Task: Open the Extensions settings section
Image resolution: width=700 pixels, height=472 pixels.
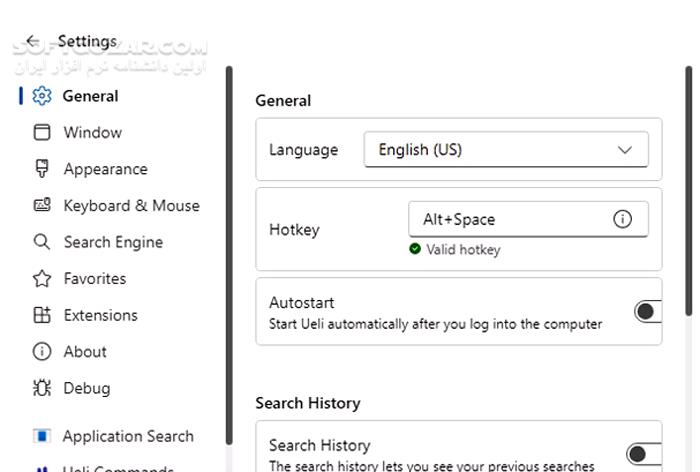Action: pos(116,315)
